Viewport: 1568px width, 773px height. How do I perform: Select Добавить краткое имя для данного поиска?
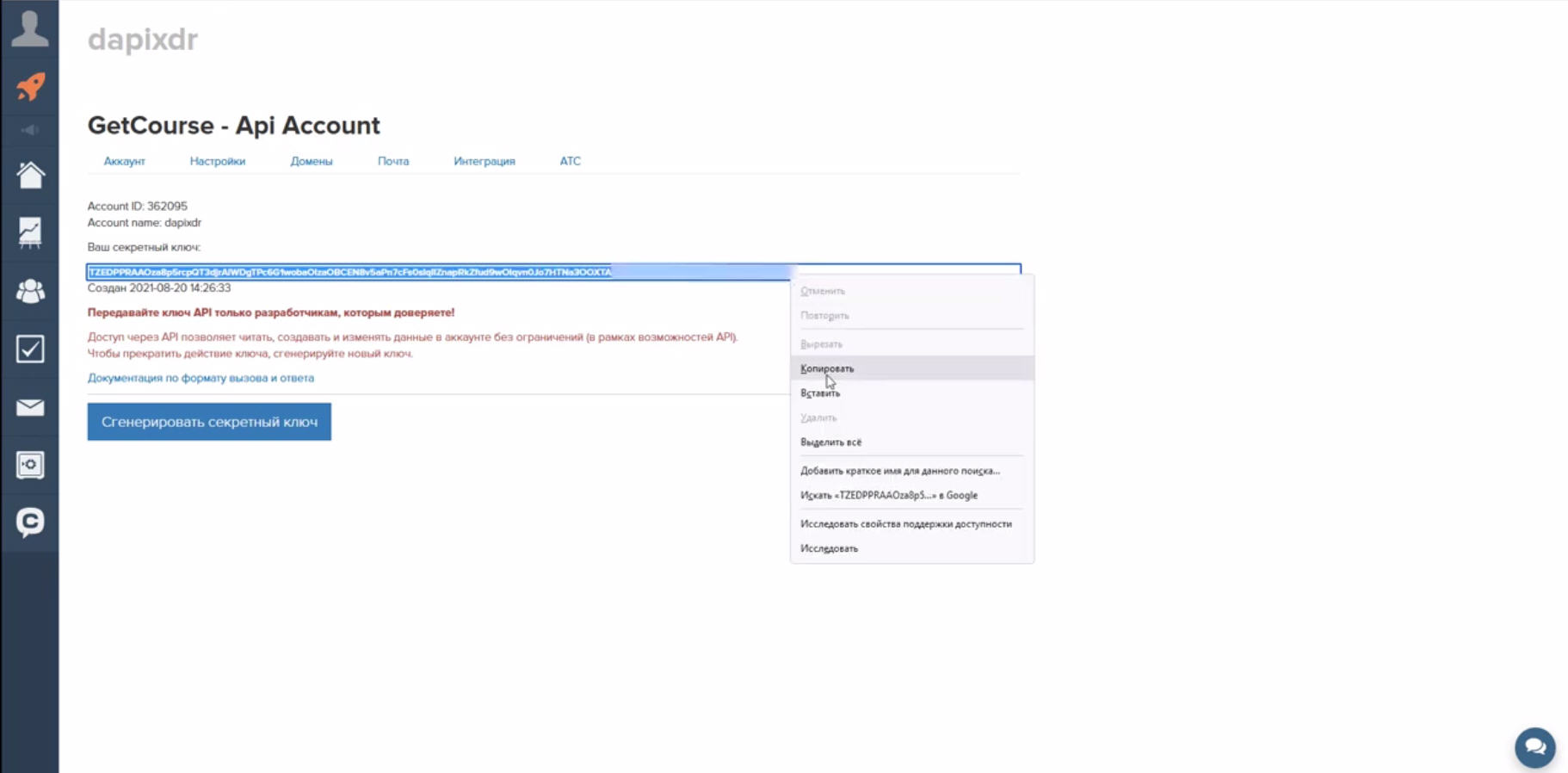[x=912, y=471]
